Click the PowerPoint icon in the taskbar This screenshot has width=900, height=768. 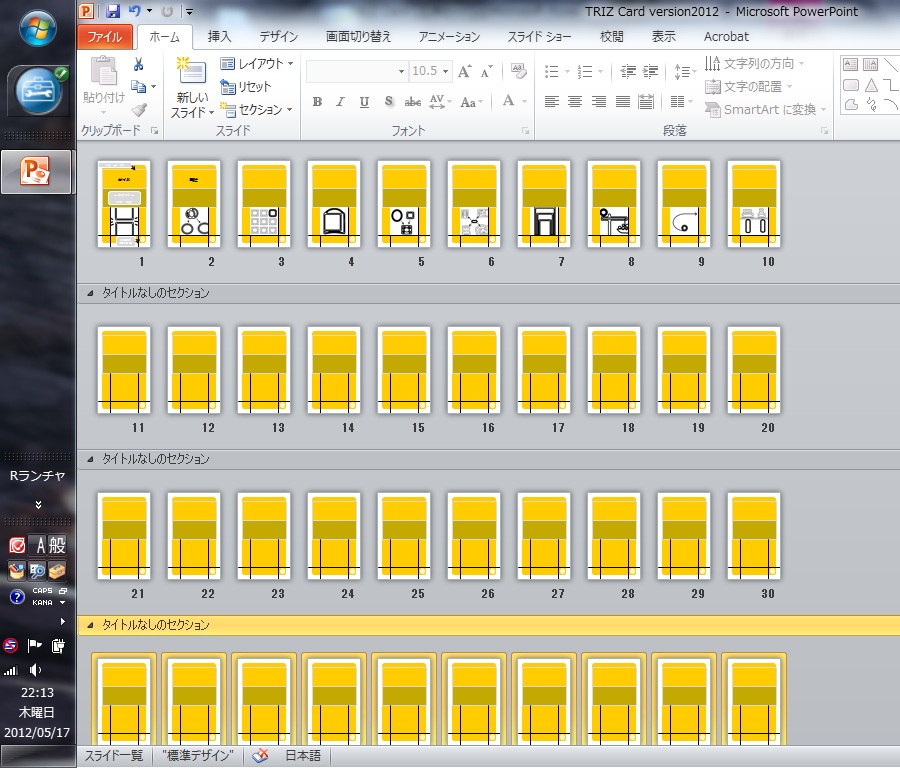[x=36, y=172]
